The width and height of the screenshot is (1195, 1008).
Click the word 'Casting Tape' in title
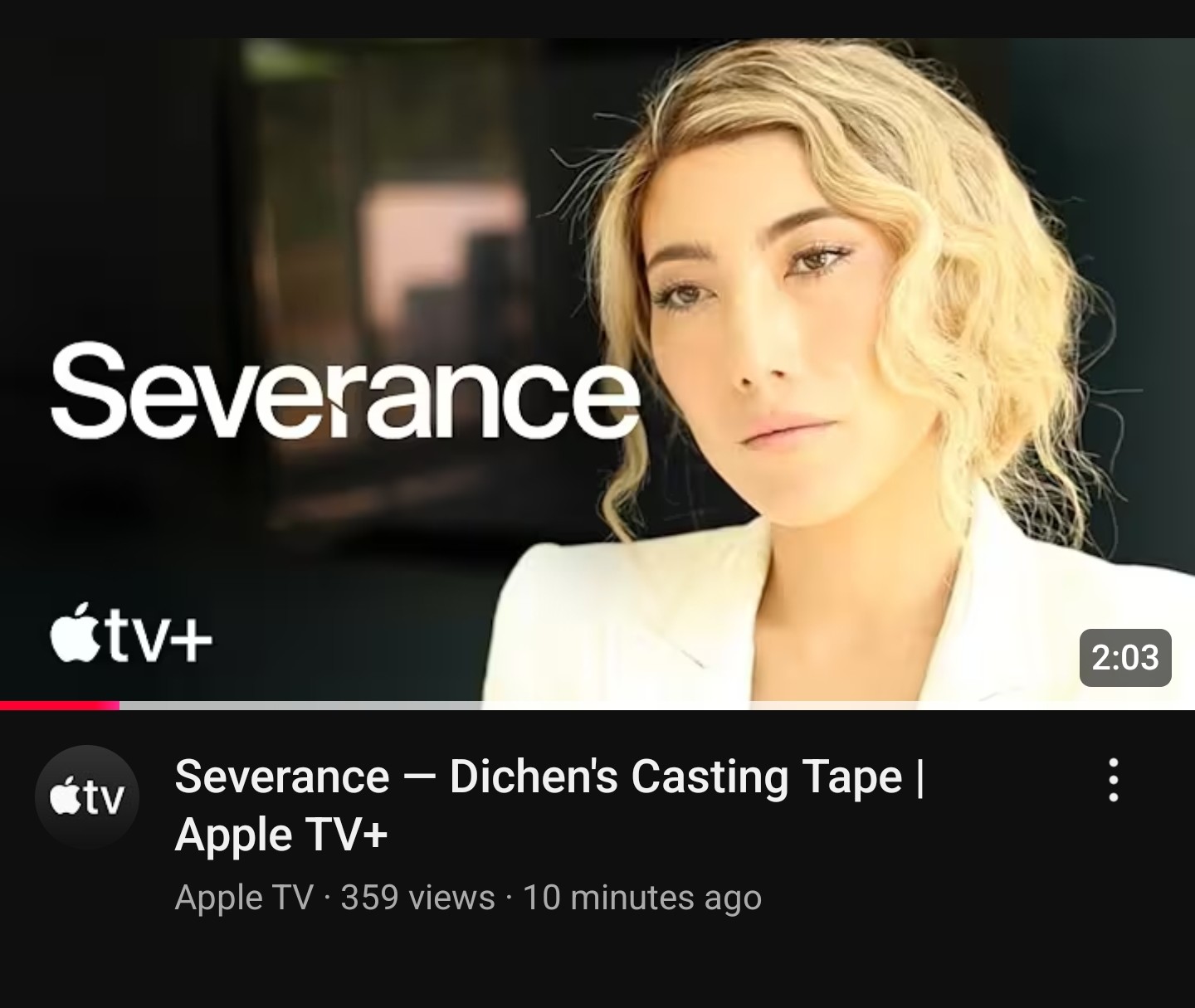pos(767,777)
